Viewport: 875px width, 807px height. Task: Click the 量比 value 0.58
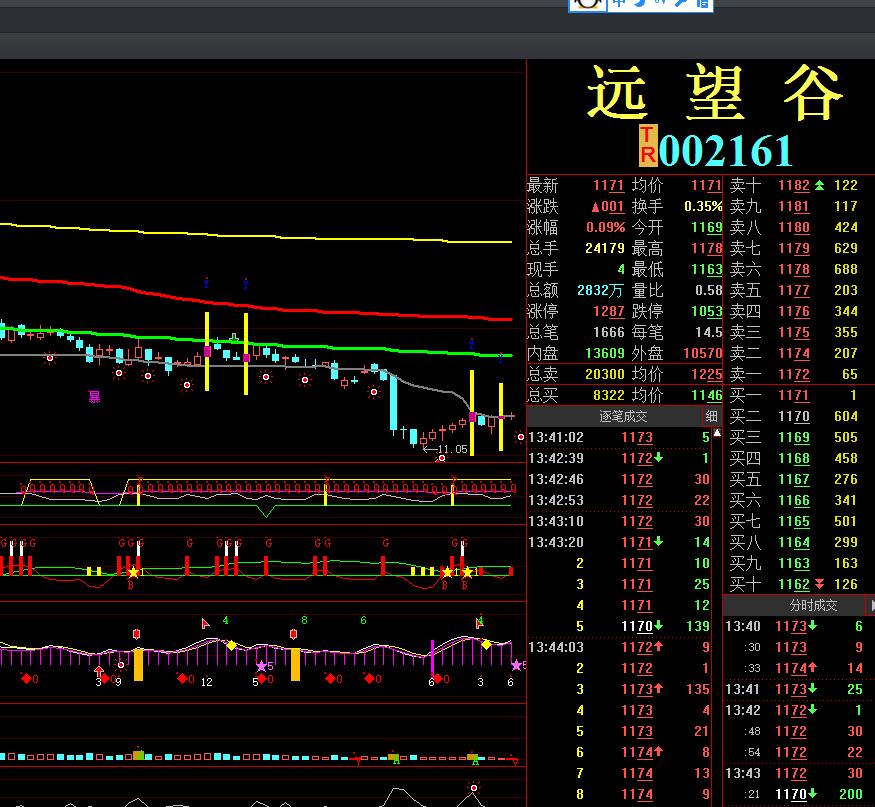709,290
